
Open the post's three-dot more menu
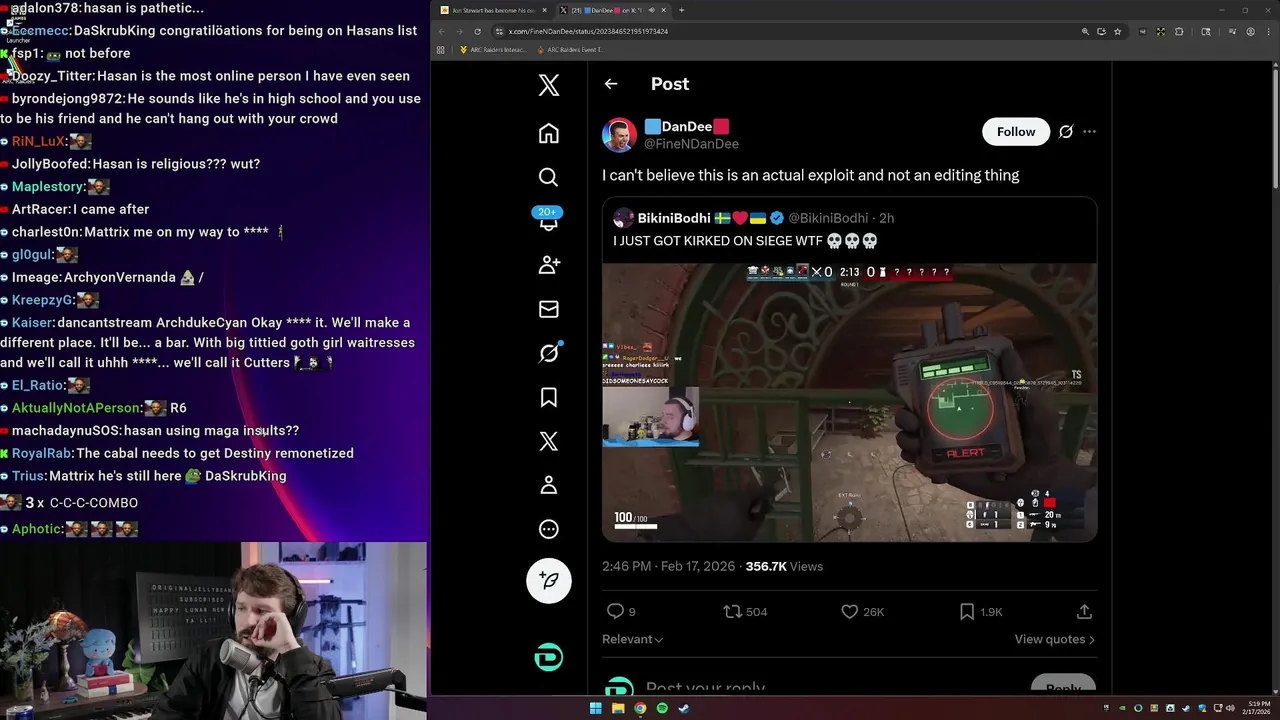pyautogui.click(x=1089, y=132)
